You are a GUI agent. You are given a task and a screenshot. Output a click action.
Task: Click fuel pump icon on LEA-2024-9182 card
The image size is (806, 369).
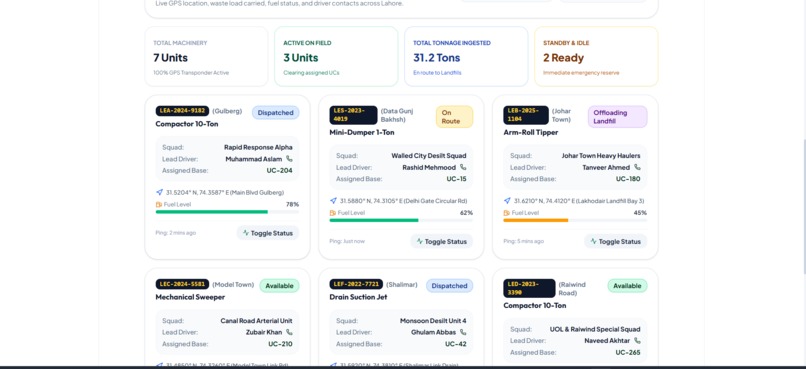pos(159,205)
